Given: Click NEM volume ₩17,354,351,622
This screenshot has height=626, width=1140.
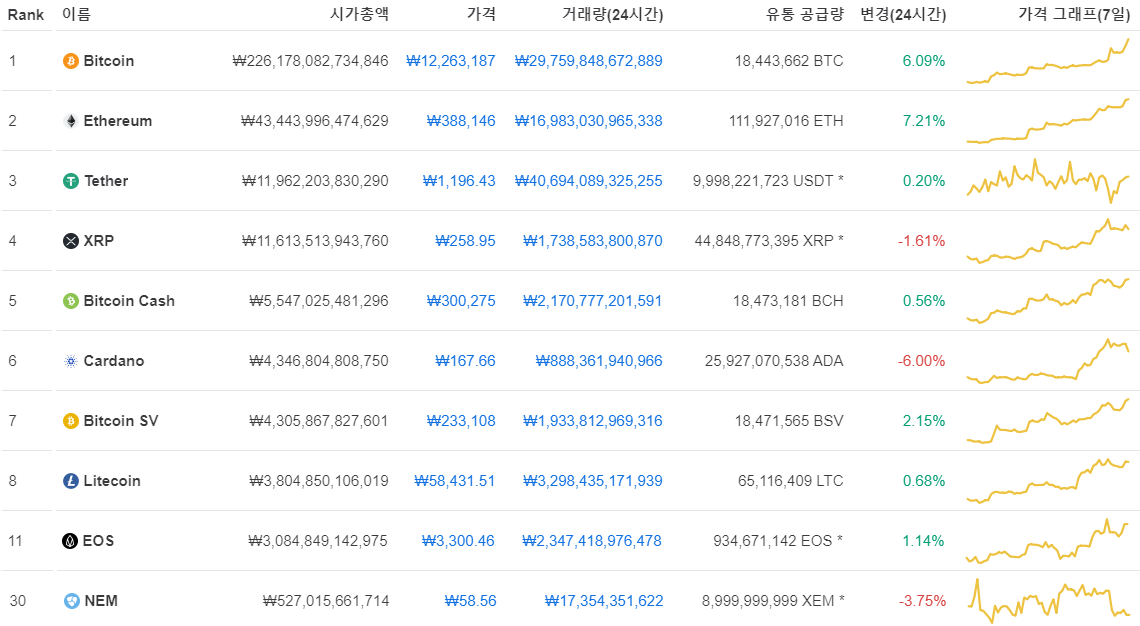Looking at the screenshot, I should (x=604, y=601).
